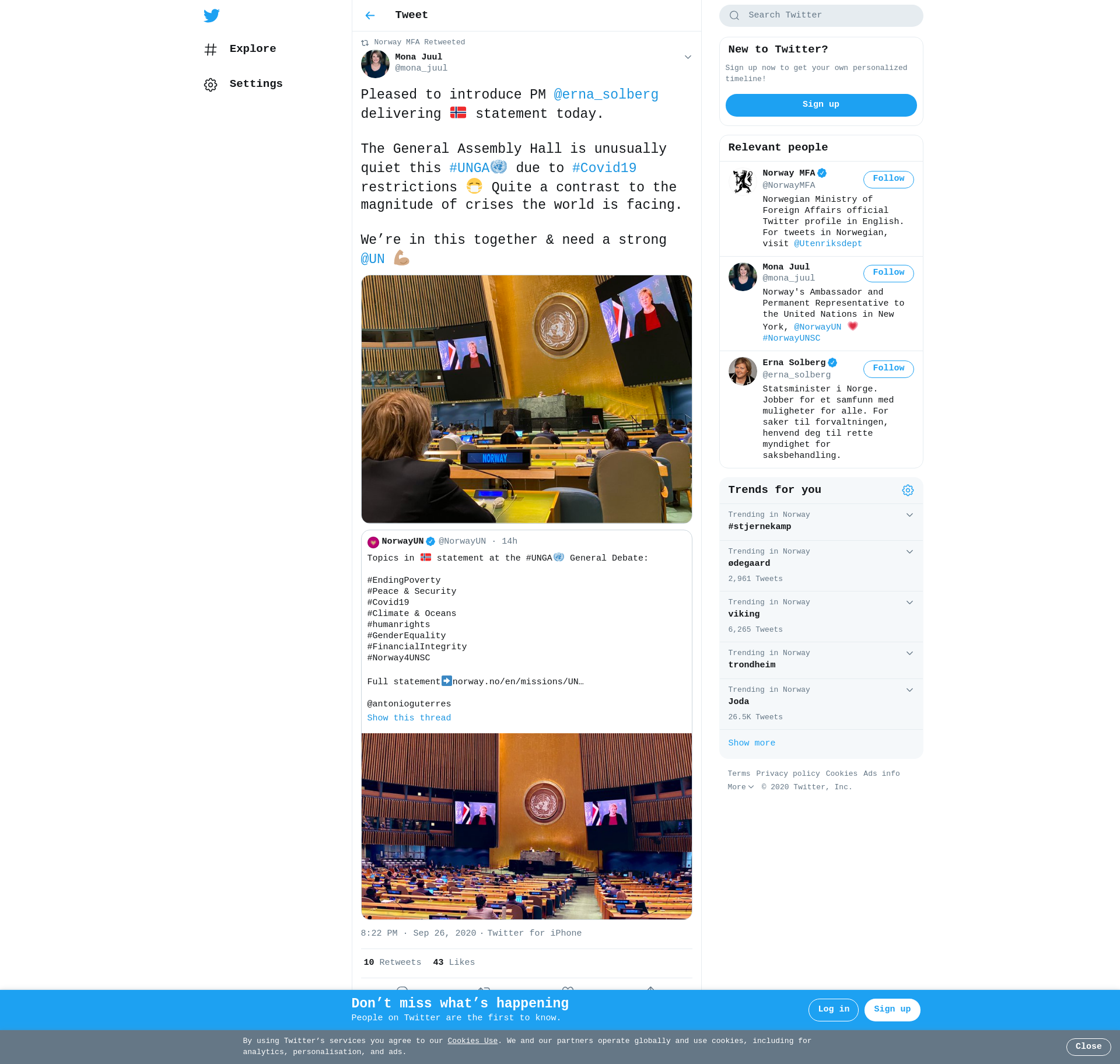Screen dimensions: 1120x1064
Task: Go back using the arrow icon
Action: [370, 16]
